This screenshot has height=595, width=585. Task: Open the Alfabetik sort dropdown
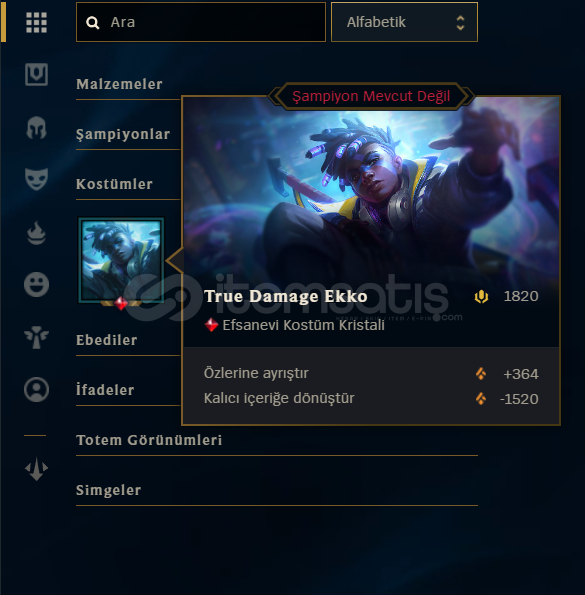(404, 22)
